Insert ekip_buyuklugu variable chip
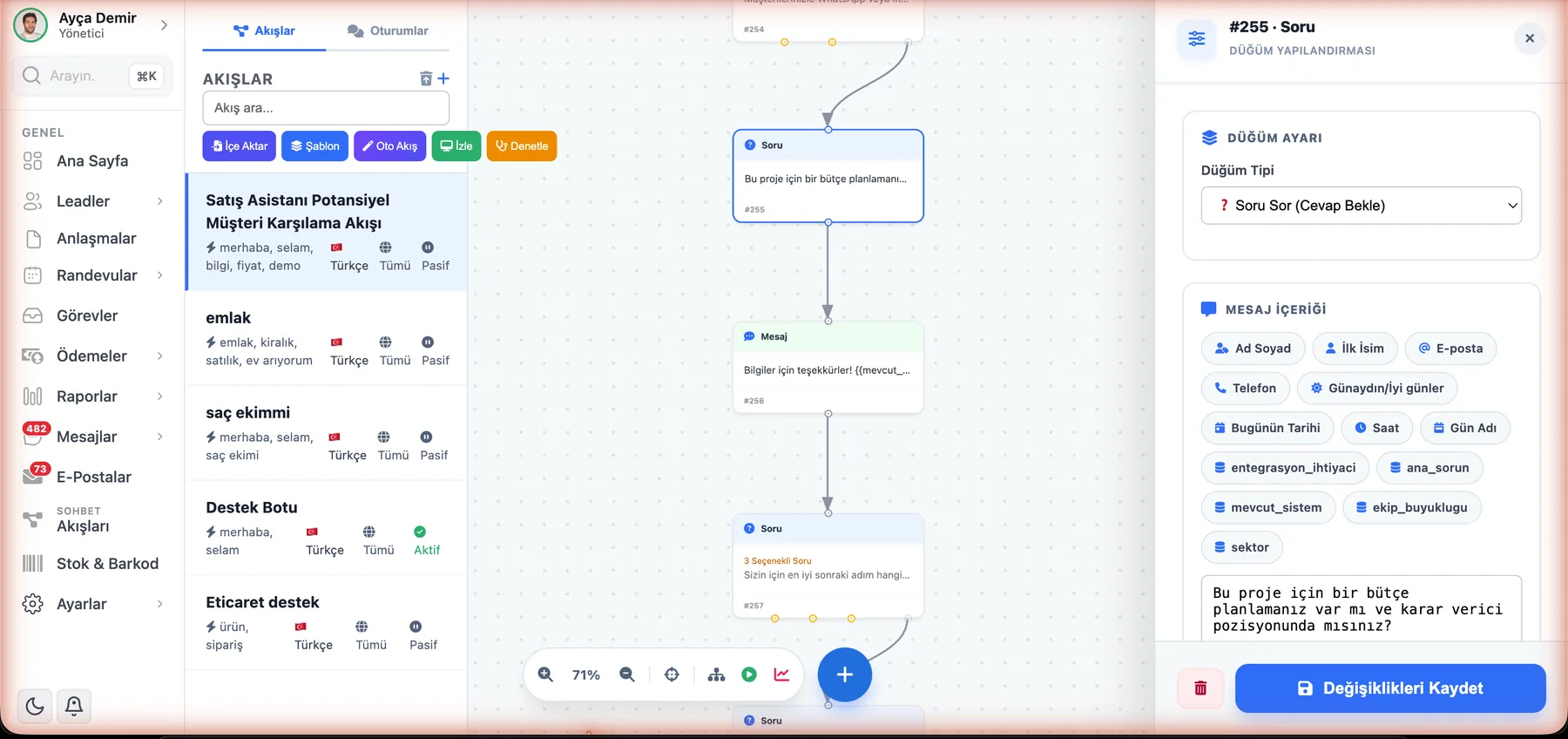The image size is (1568, 739). (x=1412, y=508)
